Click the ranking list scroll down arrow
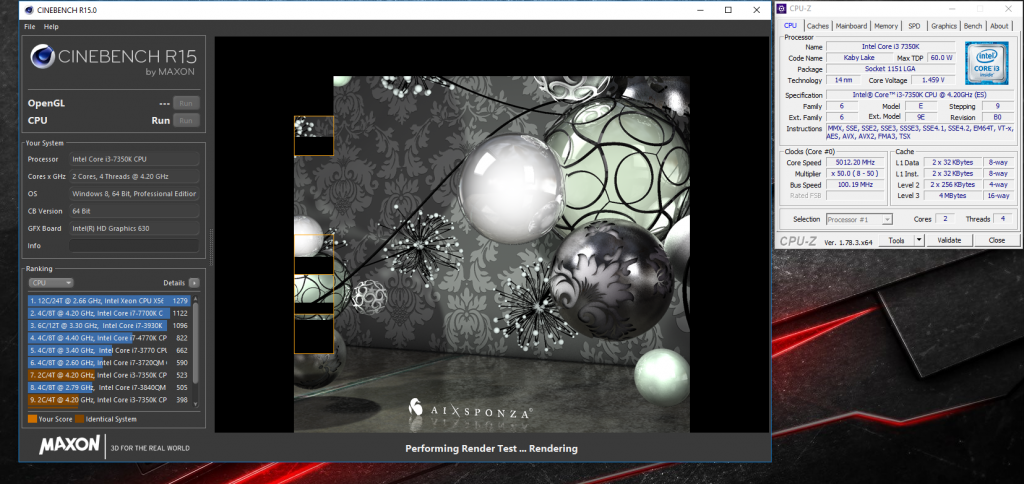 195,405
